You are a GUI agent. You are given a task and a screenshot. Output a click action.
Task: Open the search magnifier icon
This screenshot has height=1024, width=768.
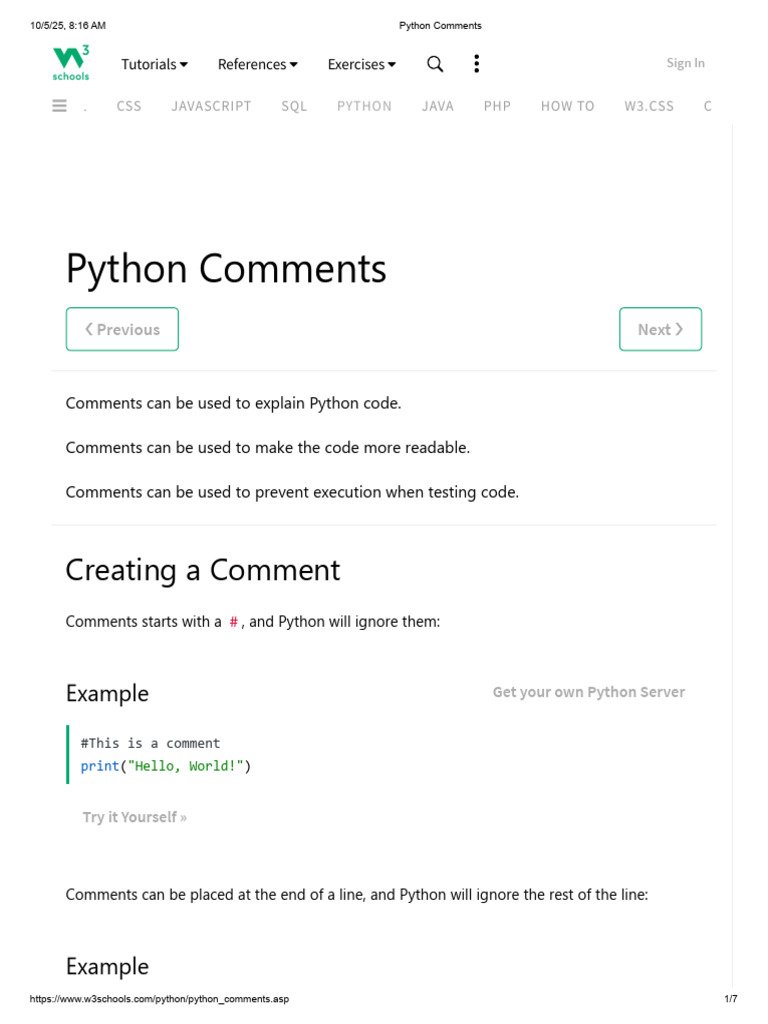(x=435, y=64)
